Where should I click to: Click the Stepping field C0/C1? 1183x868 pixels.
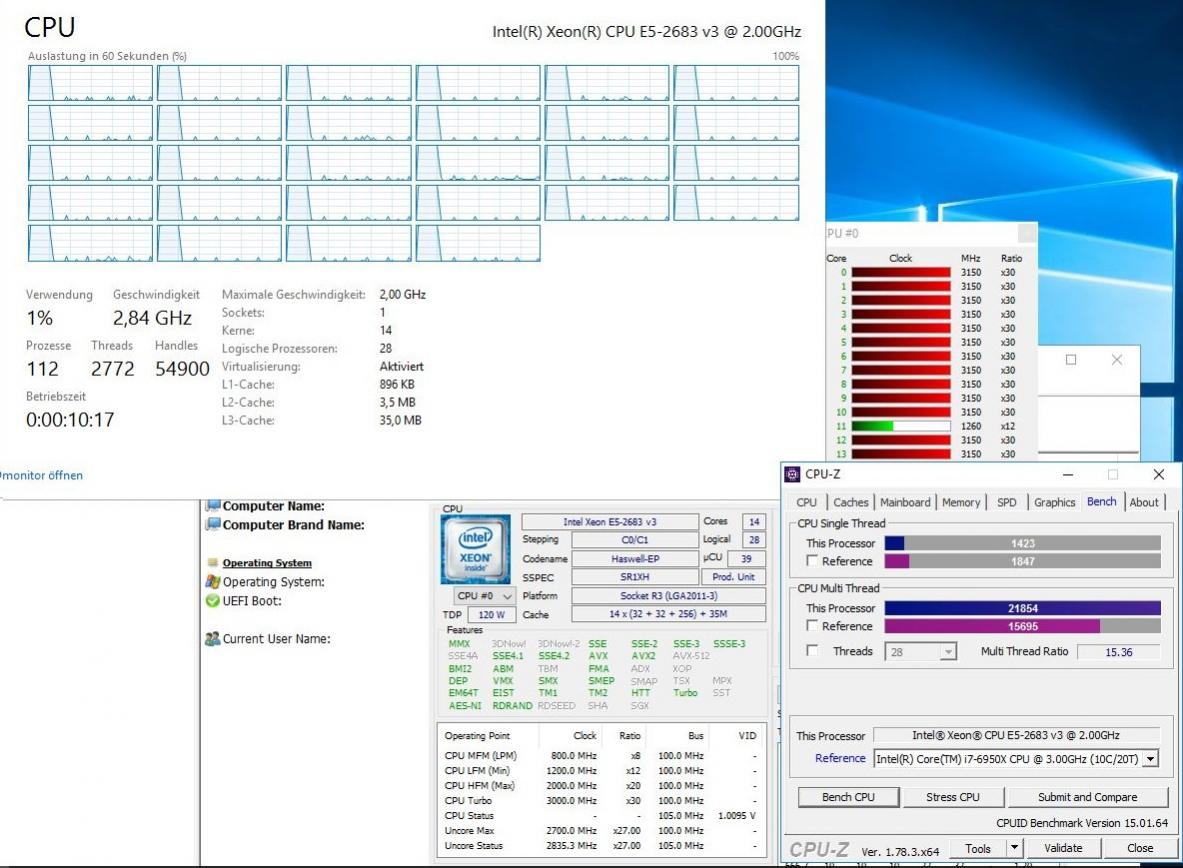point(635,540)
